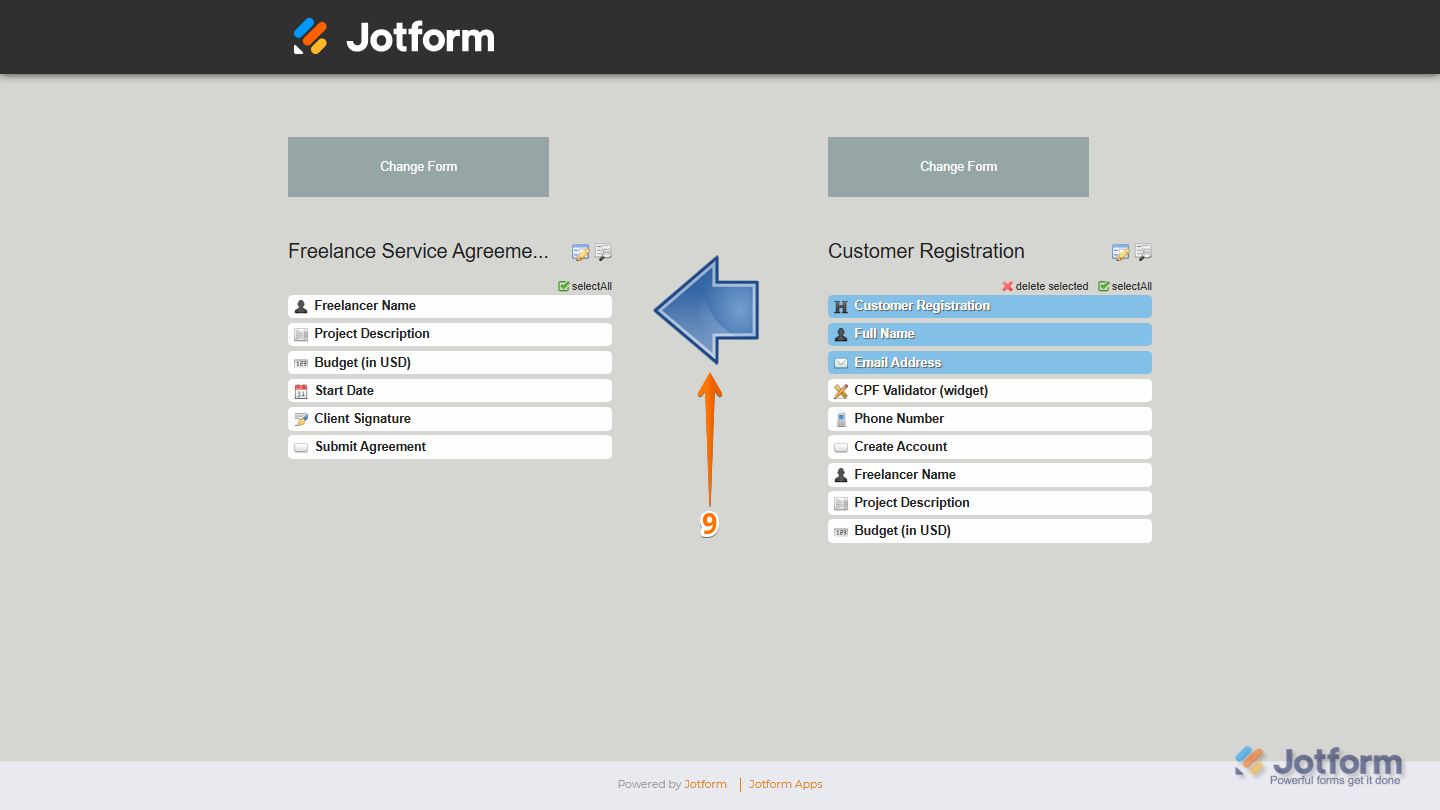Viewport: 1440px width, 810px height.
Task: Tick selectAll above the Customer Registration list
Action: tap(1125, 286)
